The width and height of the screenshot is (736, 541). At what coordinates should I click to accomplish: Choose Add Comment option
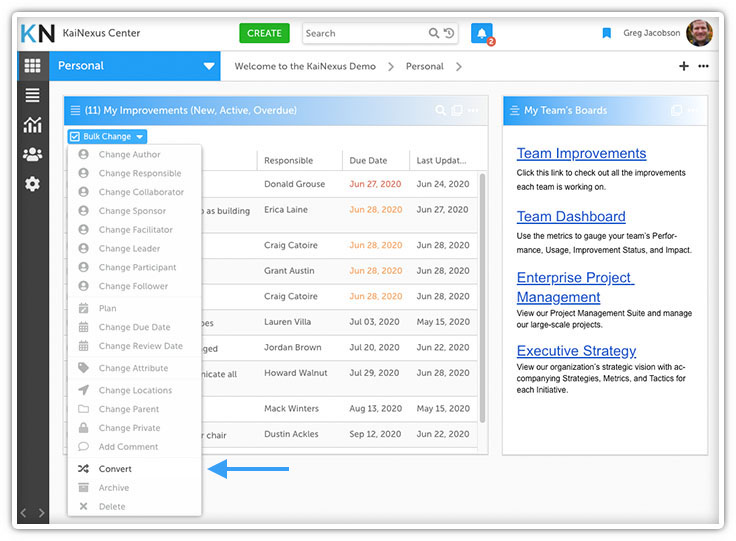coord(135,447)
